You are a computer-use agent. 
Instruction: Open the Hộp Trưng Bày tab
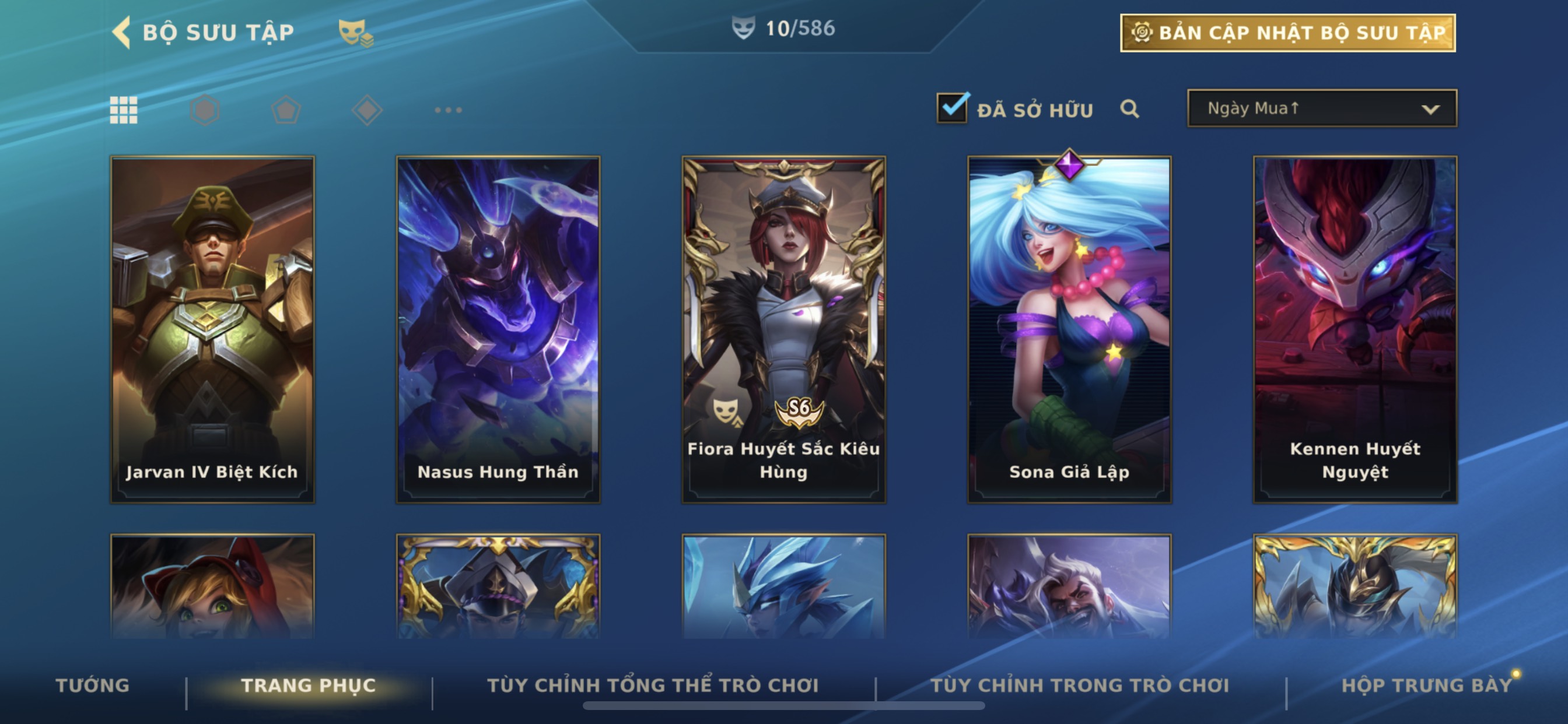(1427, 685)
